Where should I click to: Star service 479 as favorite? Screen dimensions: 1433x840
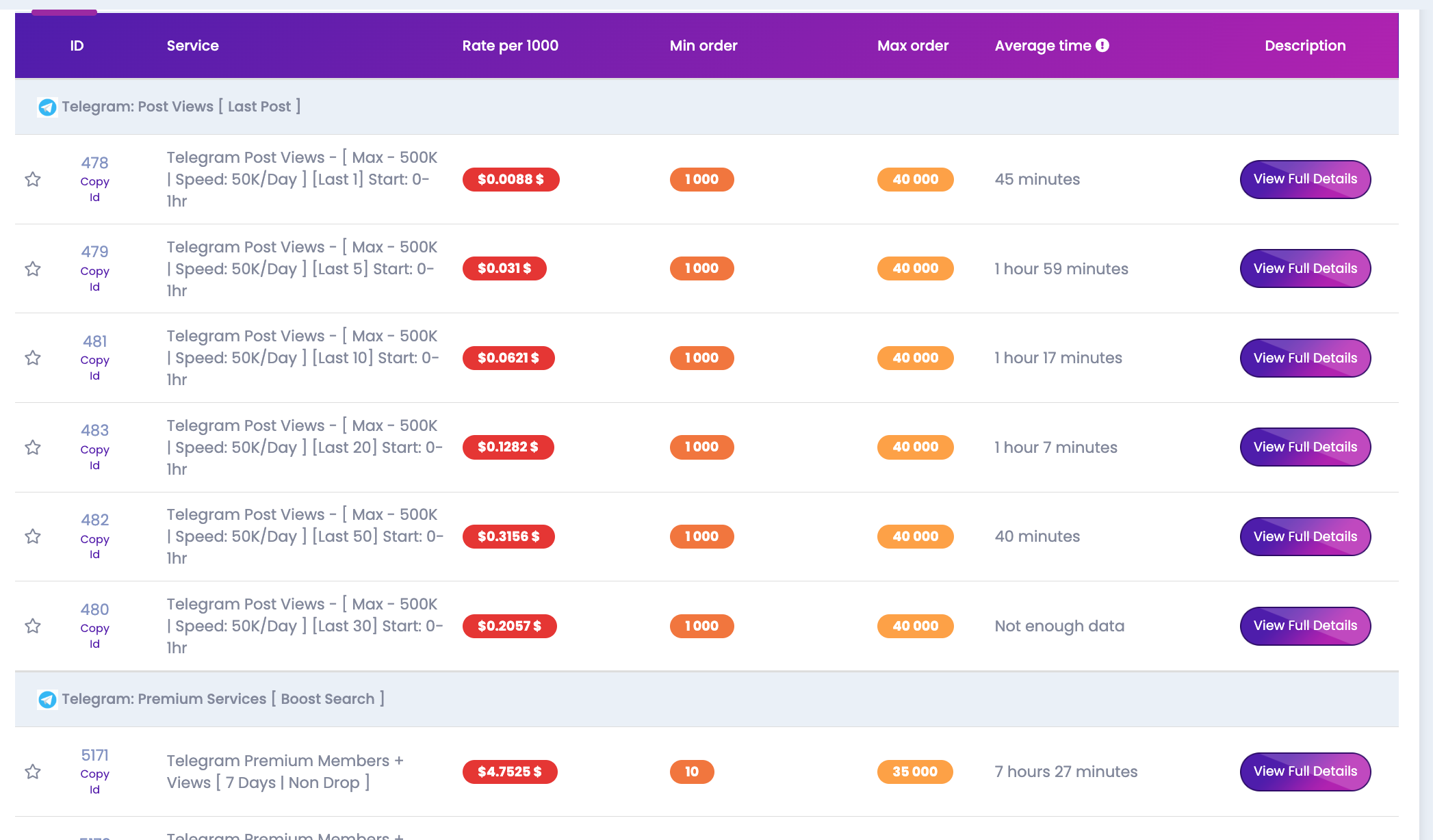point(33,269)
